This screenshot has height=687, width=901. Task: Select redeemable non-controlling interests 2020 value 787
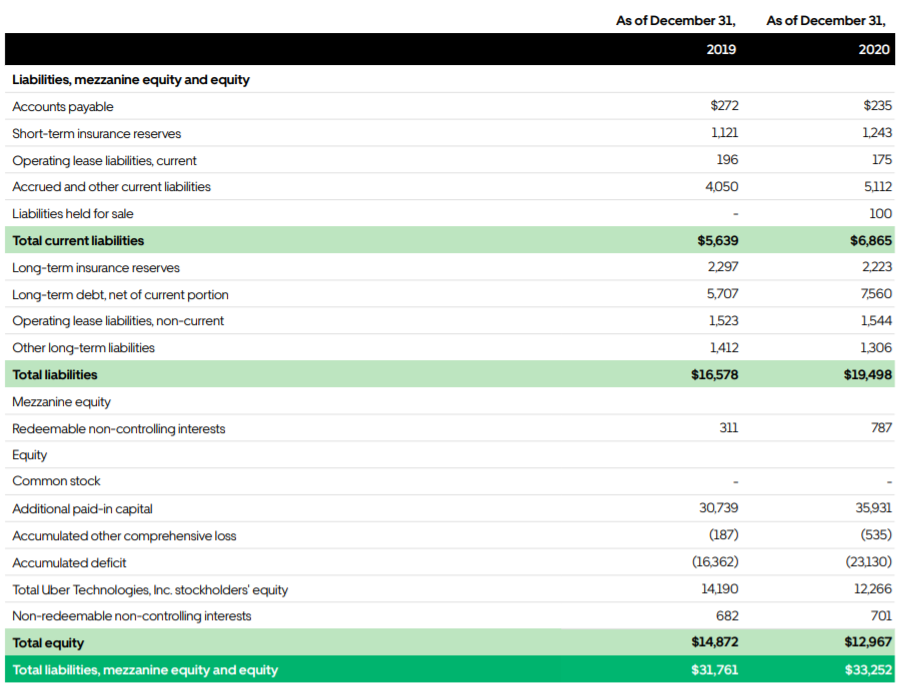click(881, 428)
